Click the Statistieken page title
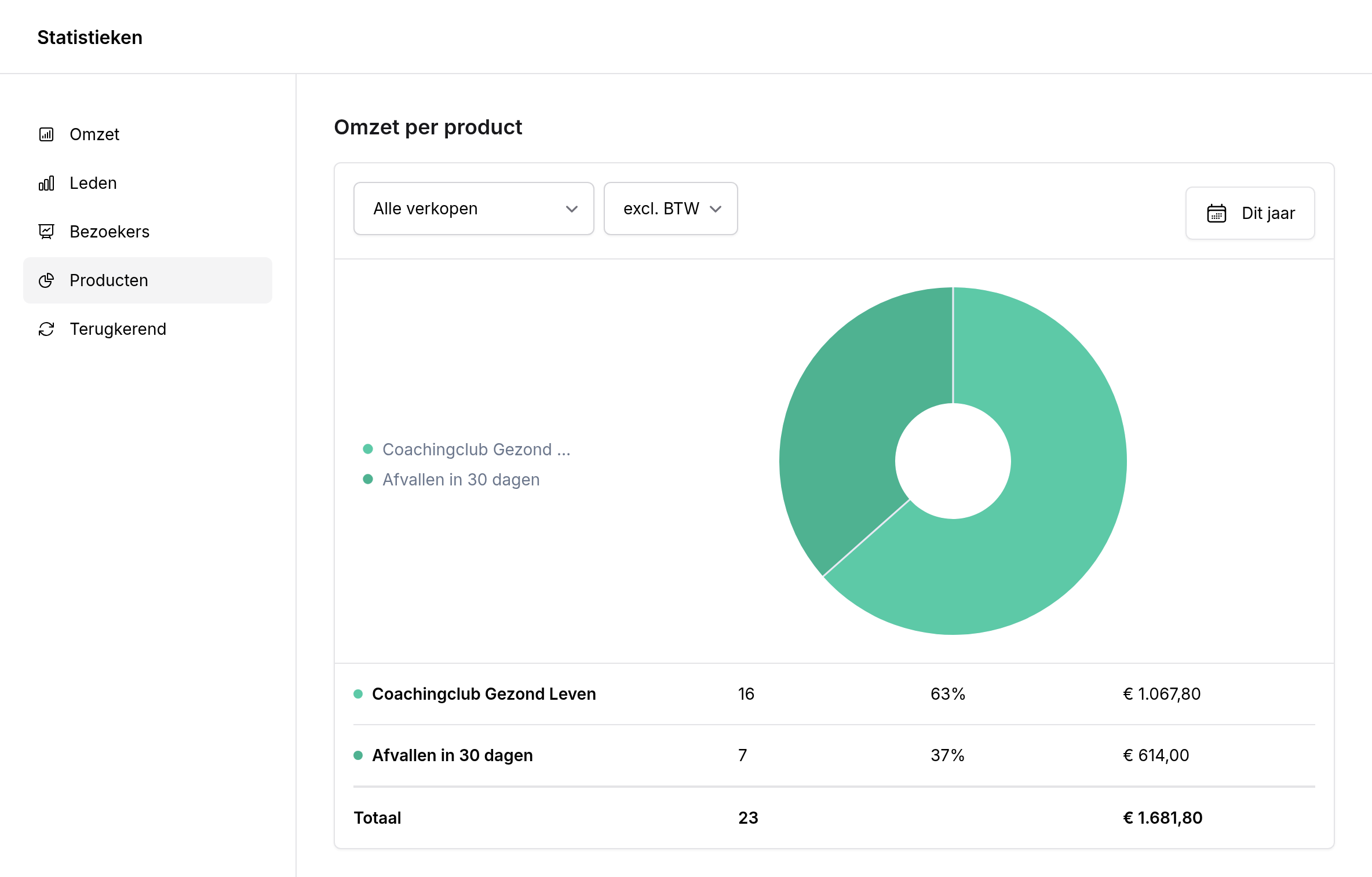Image resolution: width=1372 pixels, height=877 pixels. pos(90,37)
